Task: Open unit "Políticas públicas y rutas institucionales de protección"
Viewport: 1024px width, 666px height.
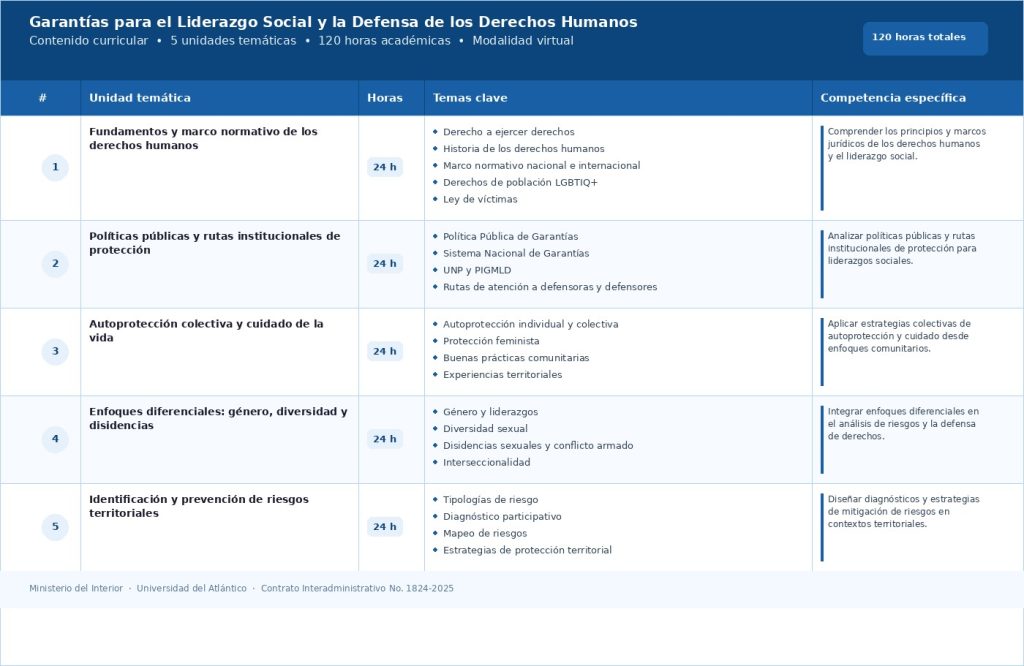Action: 214,243
